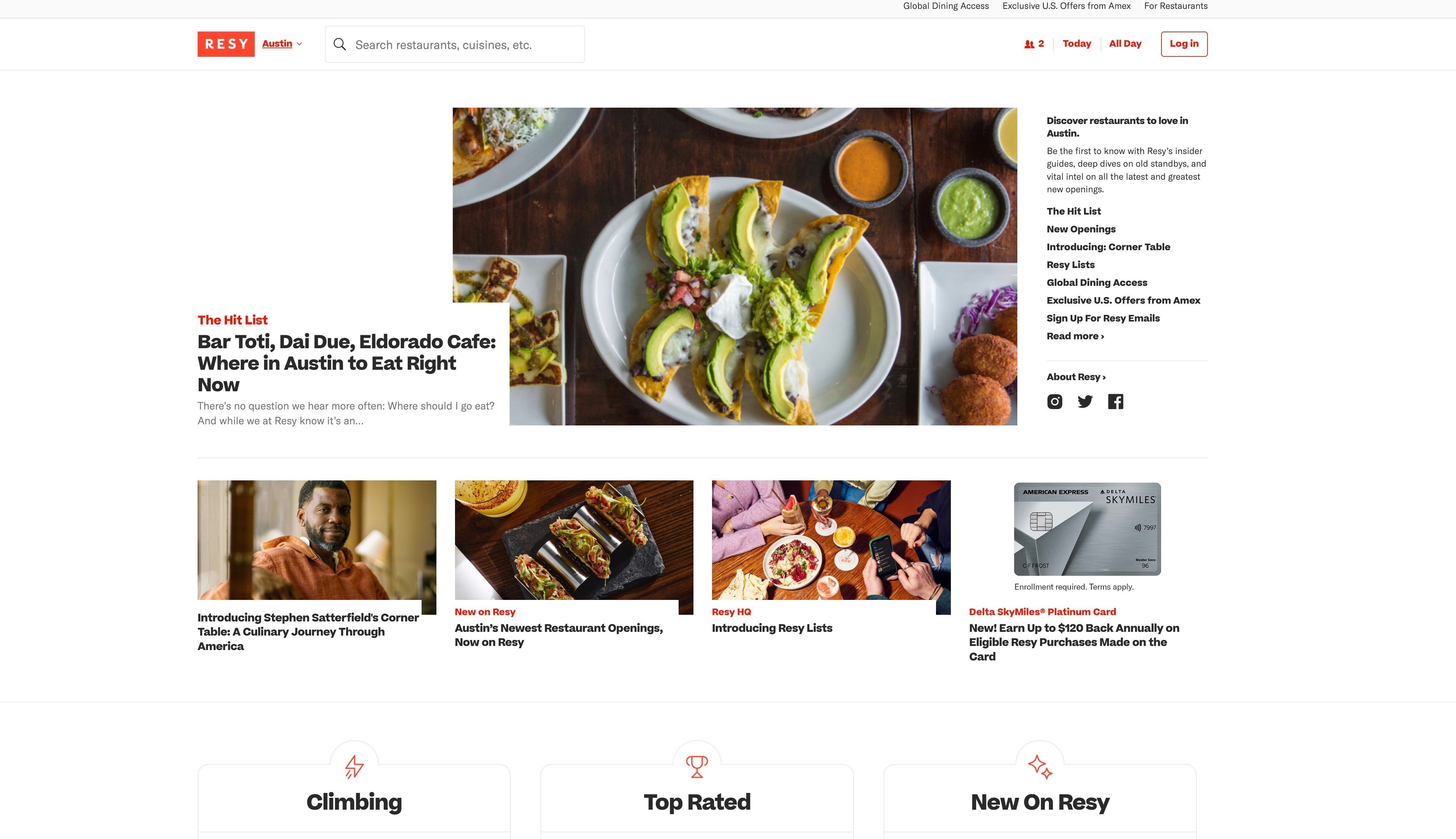Click the New On Resy sparkle icon
Viewport: 1456px width, 839px height.
(1040, 766)
